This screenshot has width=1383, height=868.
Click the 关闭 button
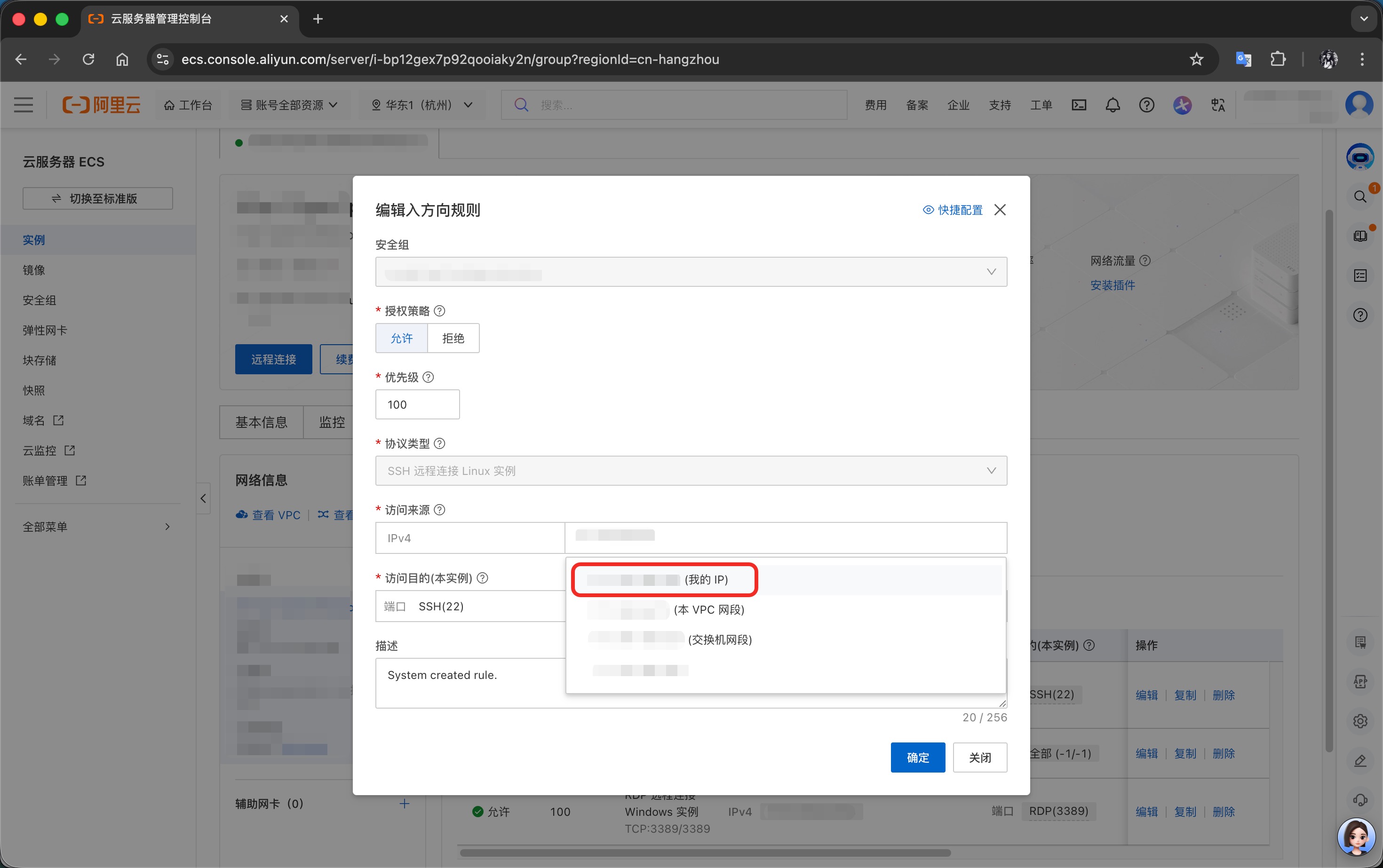point(979,757)
